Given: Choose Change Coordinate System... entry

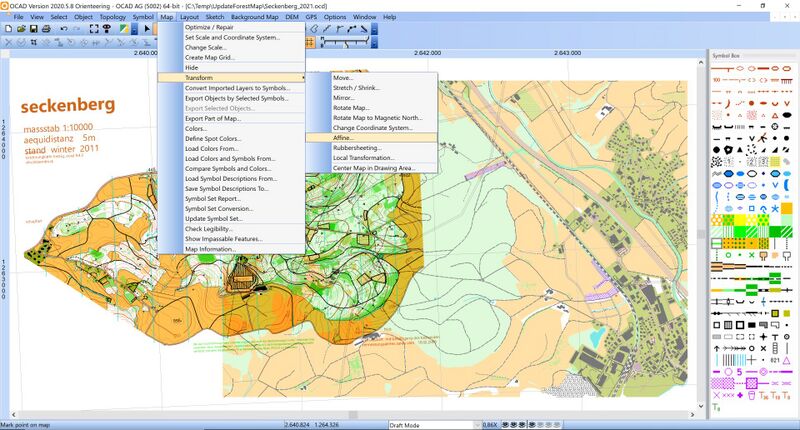Looking at the screenshot, I should 371,128.
